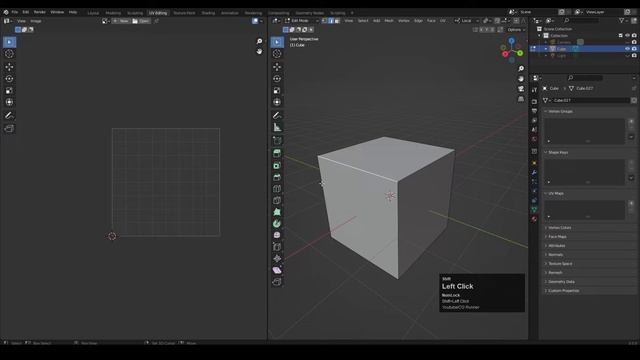640x360 pixels.
Task: Select the Bevel tool
Action: point(277,177)
